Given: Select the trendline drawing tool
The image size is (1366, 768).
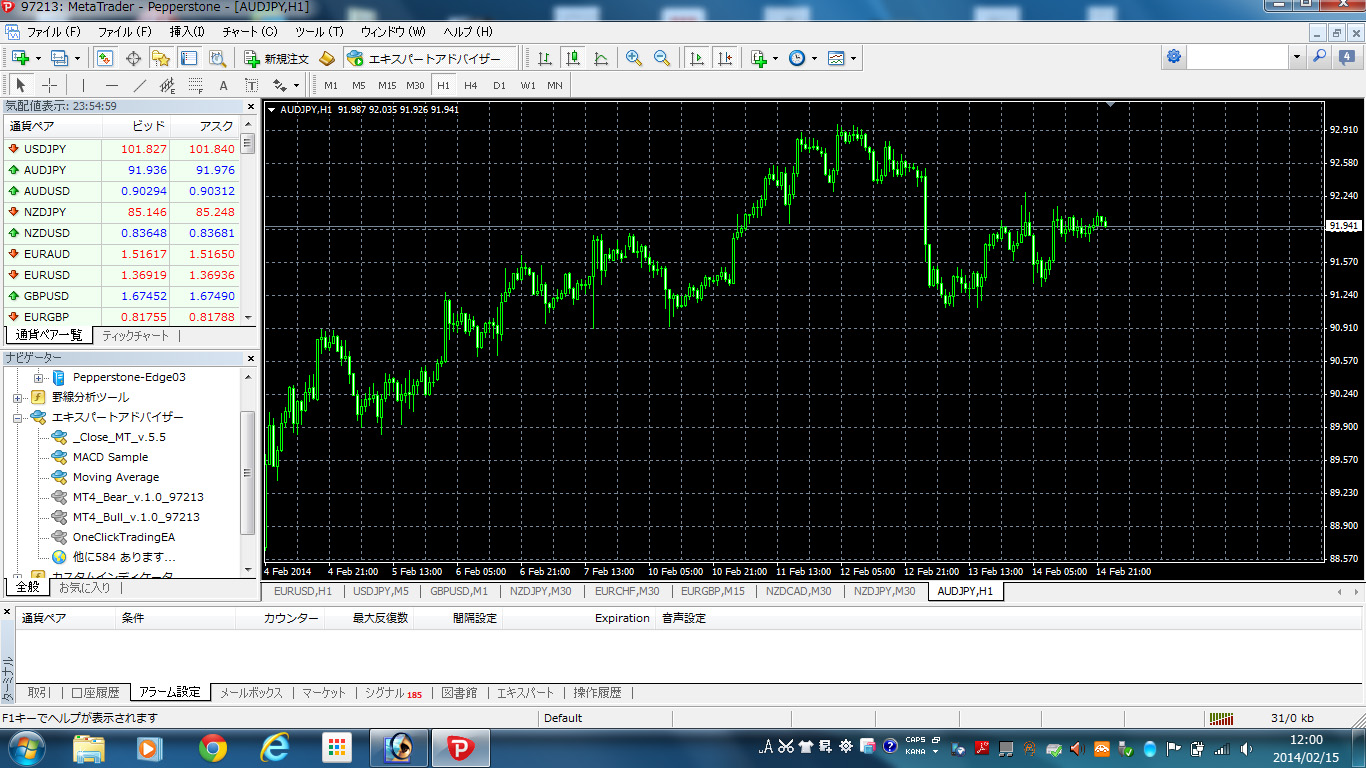Looking at the screenshot, I should point(139,85).
